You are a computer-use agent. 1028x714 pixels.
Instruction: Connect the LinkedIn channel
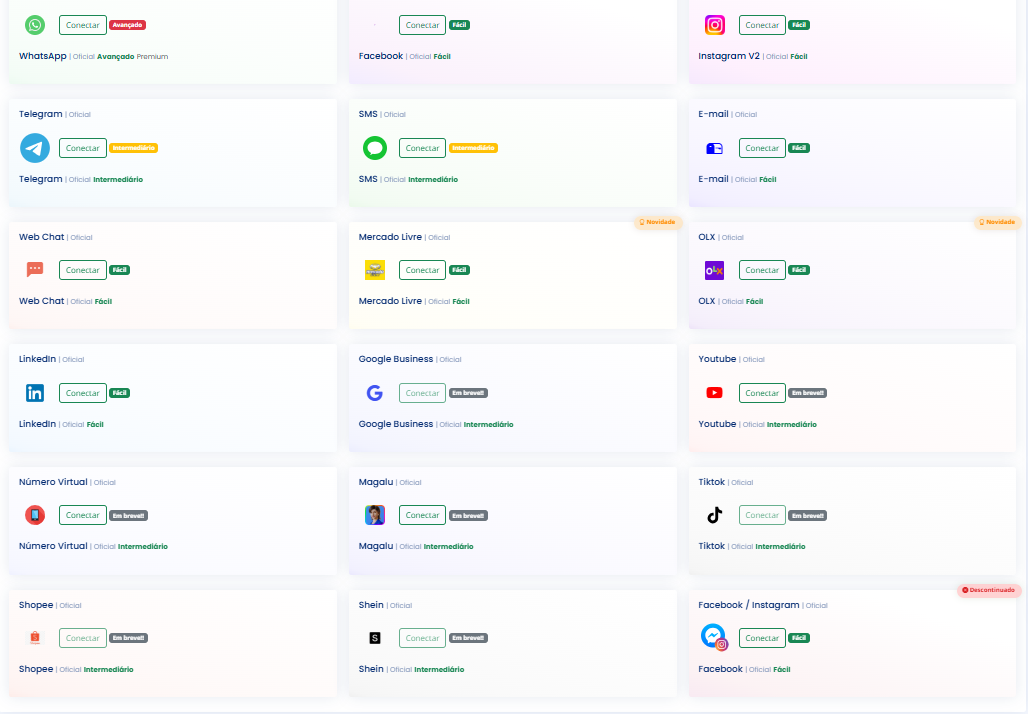pyautogui.click(x=83, y=393)
